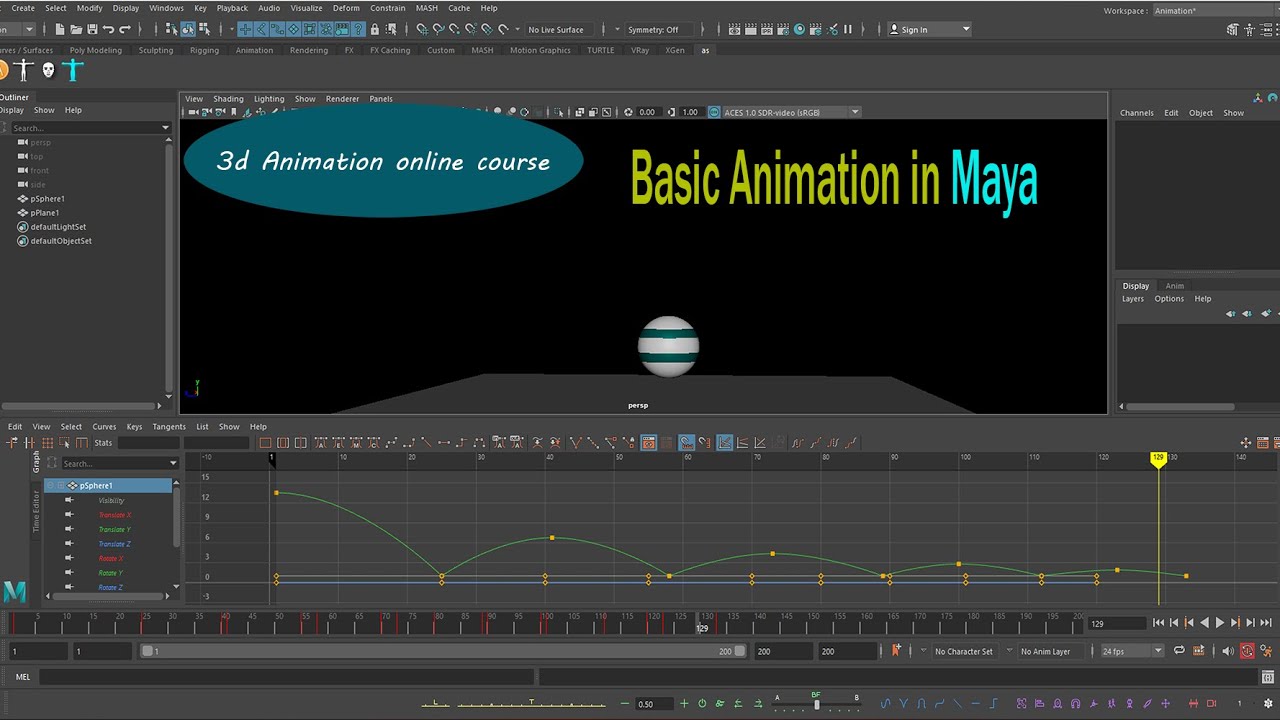Enable snap to curves magnet icon
The width and height of the screenshot is (1280, 720).
click(438, 30)
